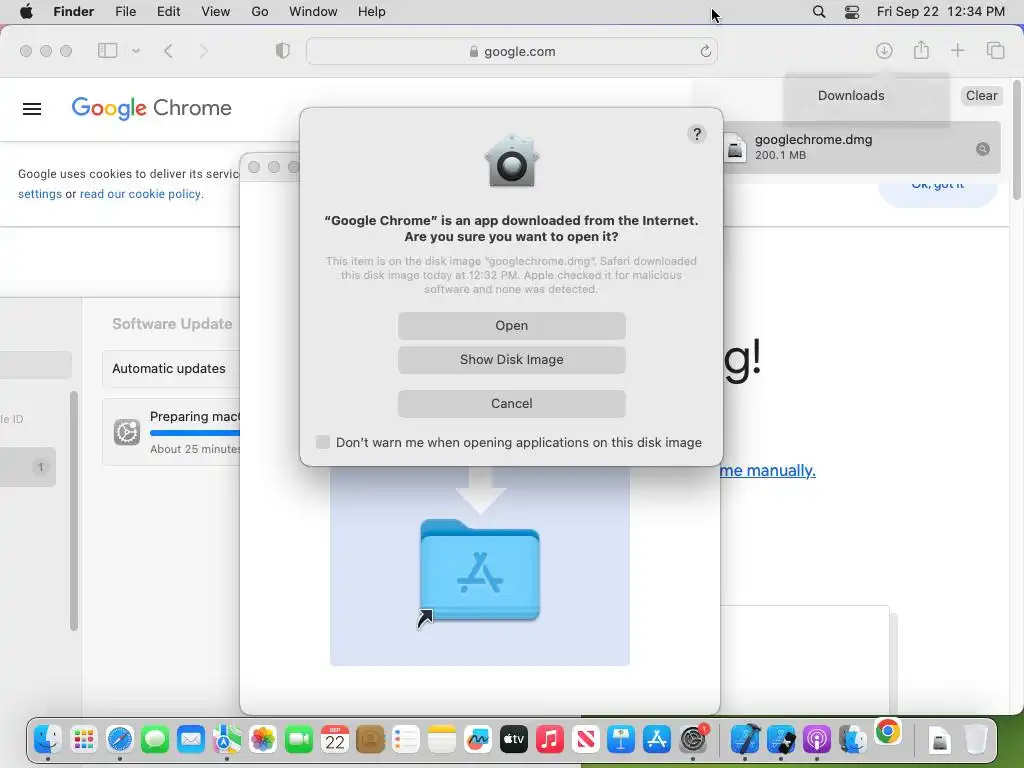This screenshot has width=1024, height=768.
Task: Open Maps from the Dock
Action: pos(227,739)
